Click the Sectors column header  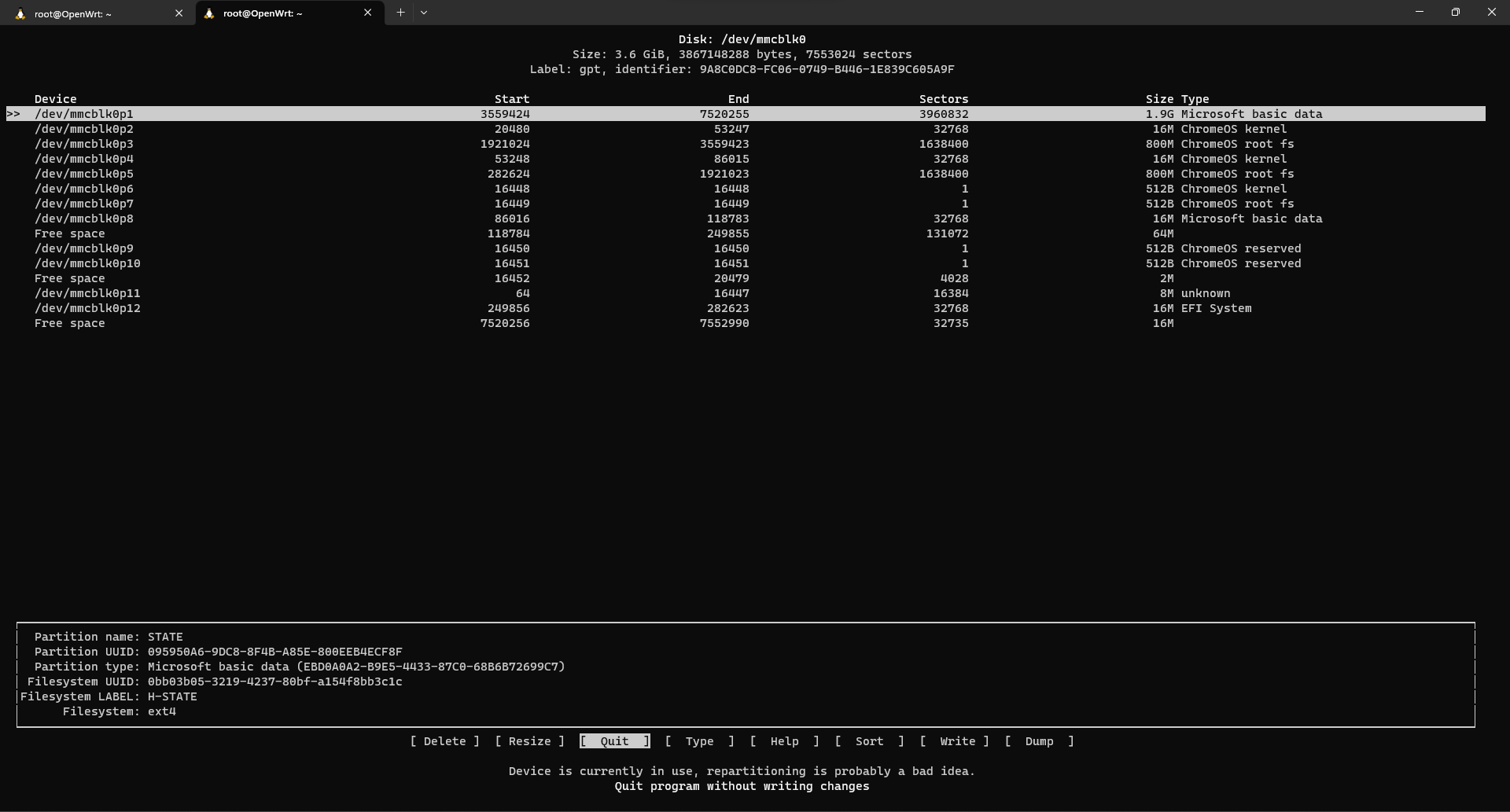point(944,99)
